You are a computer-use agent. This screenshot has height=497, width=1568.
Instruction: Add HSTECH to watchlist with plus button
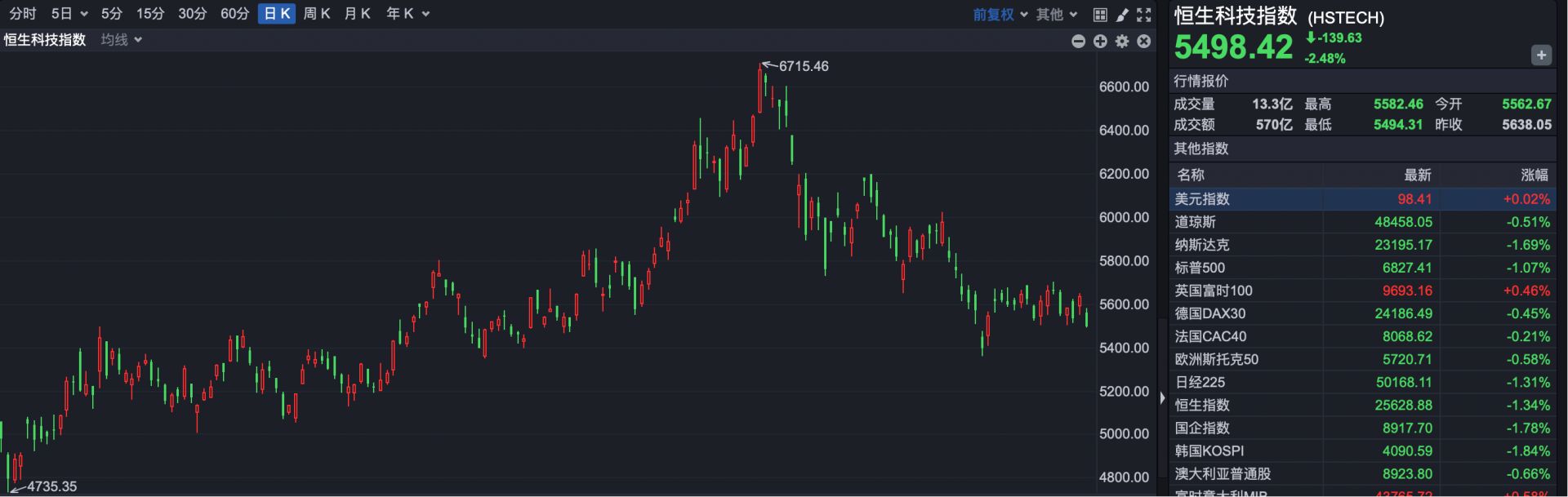point(1540,55)
